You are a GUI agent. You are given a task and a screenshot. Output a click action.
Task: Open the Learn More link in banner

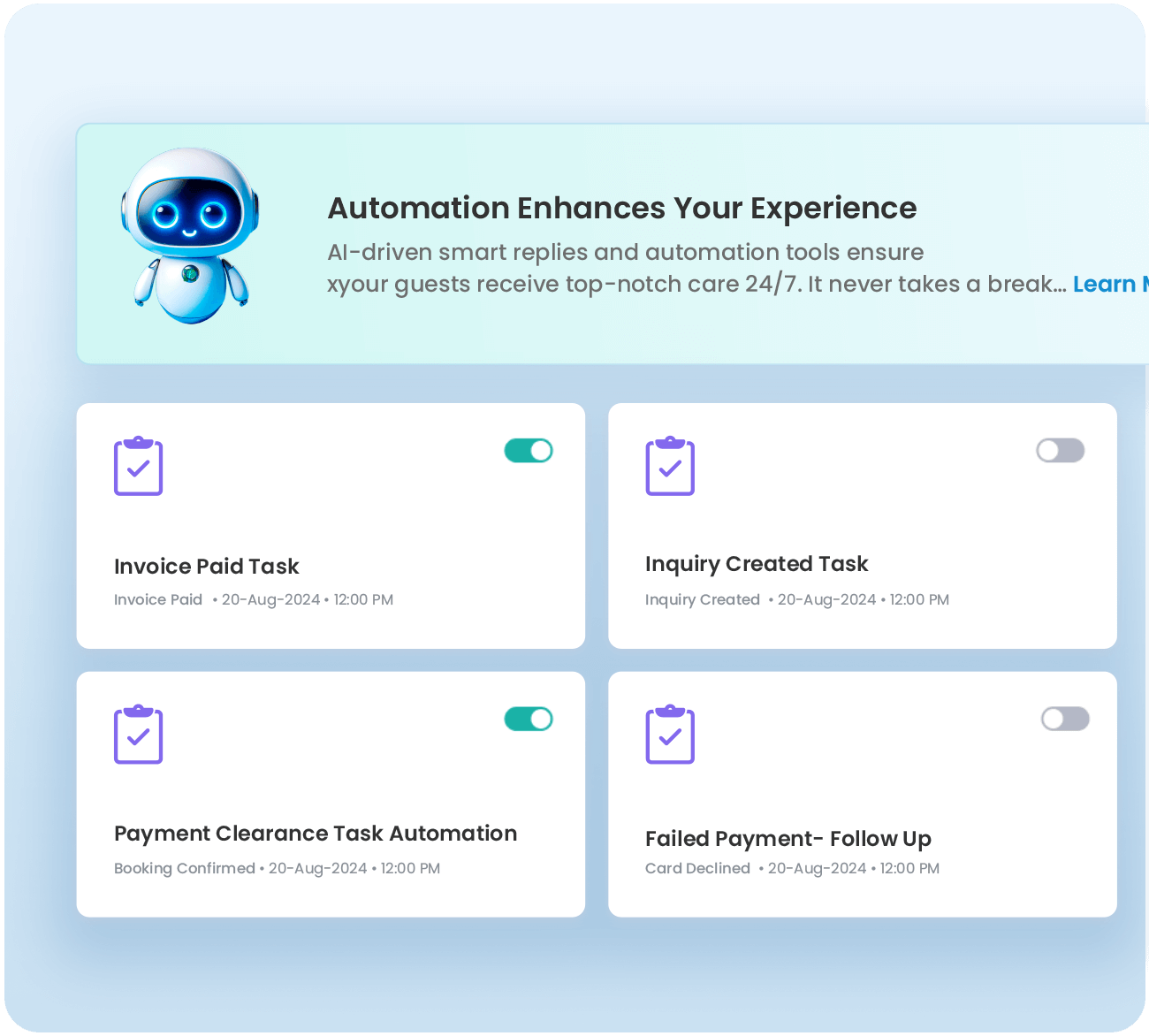(x=1109, y=285)
